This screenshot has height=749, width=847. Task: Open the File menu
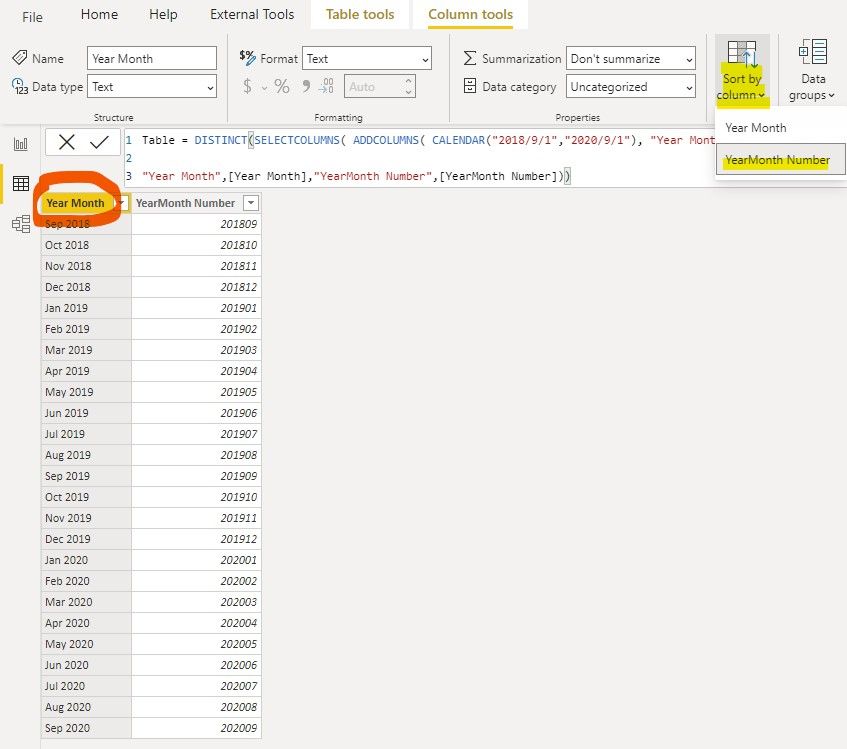point(32,17)
